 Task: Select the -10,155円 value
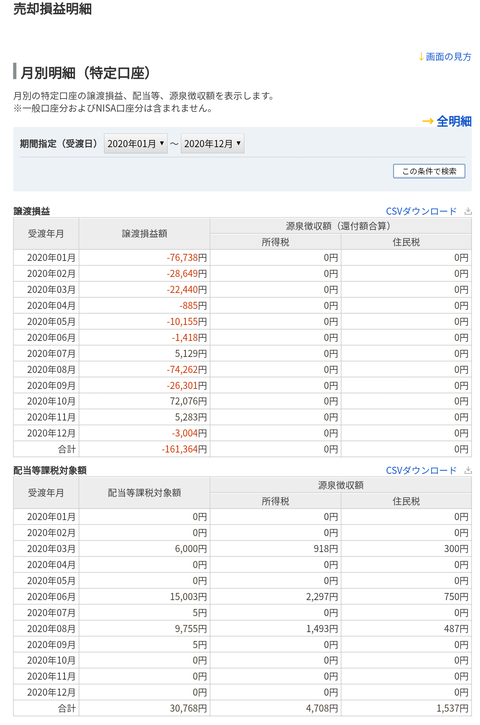pos(186,321)
